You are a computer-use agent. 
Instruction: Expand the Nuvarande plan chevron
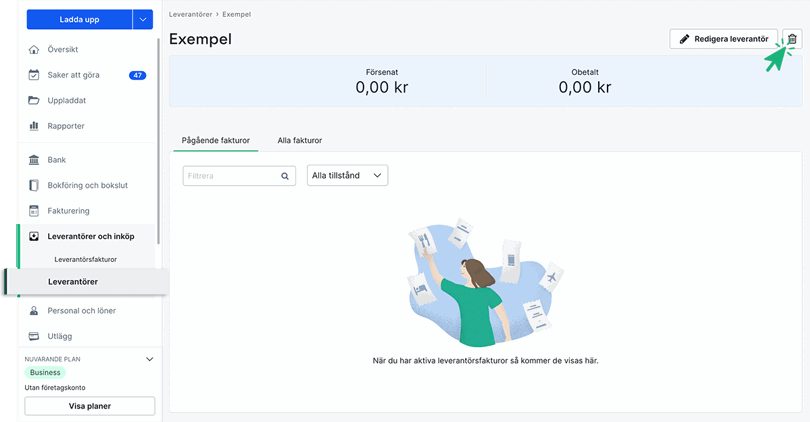pyautogui.click(x=150, y=358)
